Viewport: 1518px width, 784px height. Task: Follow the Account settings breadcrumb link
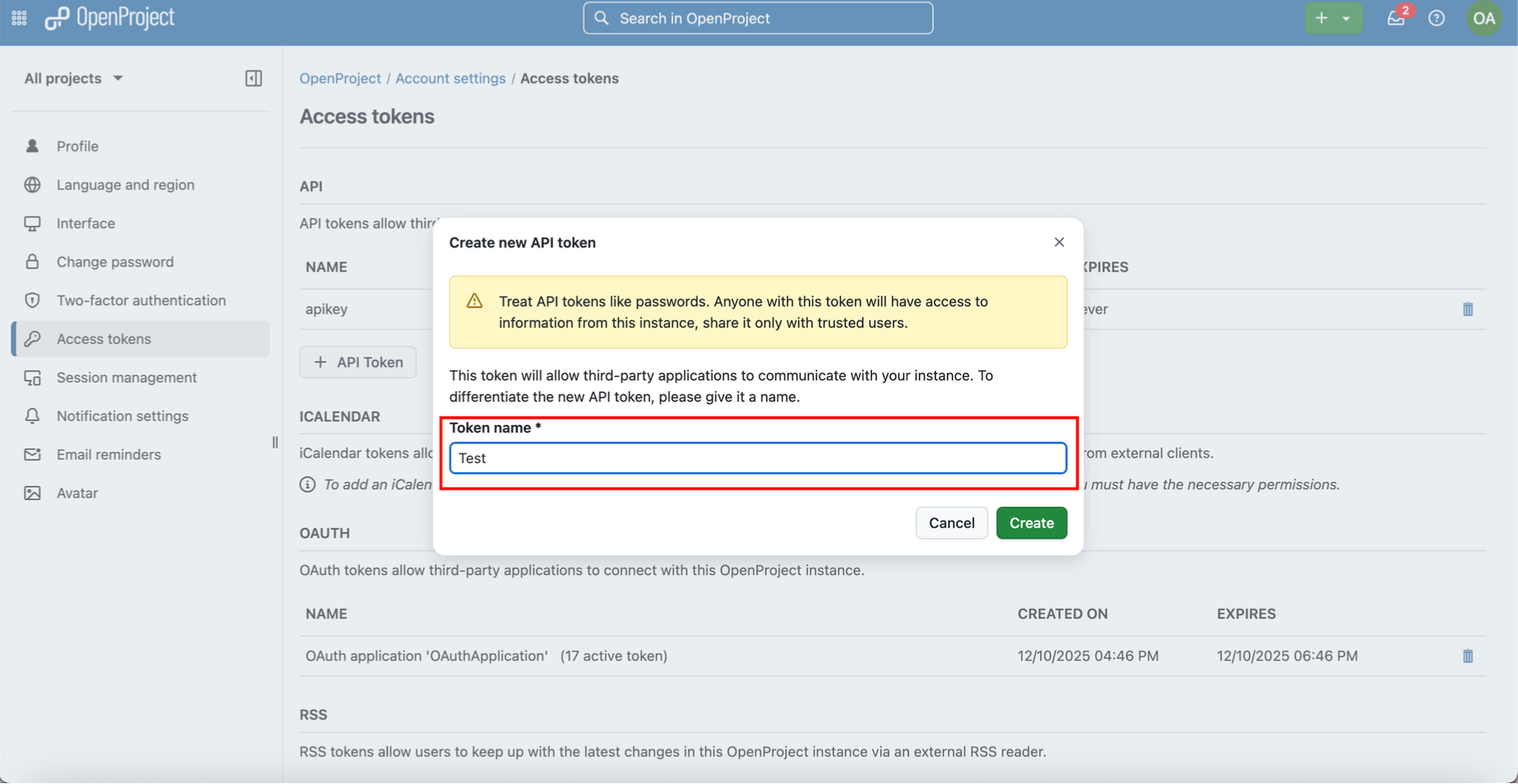point(450,78)
